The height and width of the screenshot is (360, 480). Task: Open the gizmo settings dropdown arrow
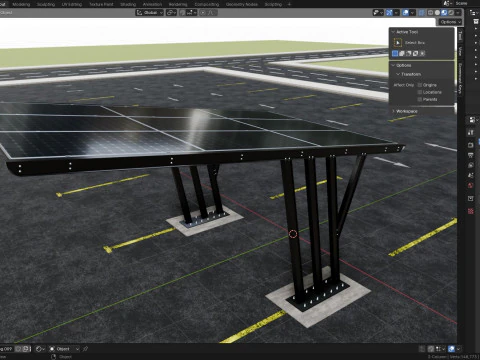coord(396,13)
